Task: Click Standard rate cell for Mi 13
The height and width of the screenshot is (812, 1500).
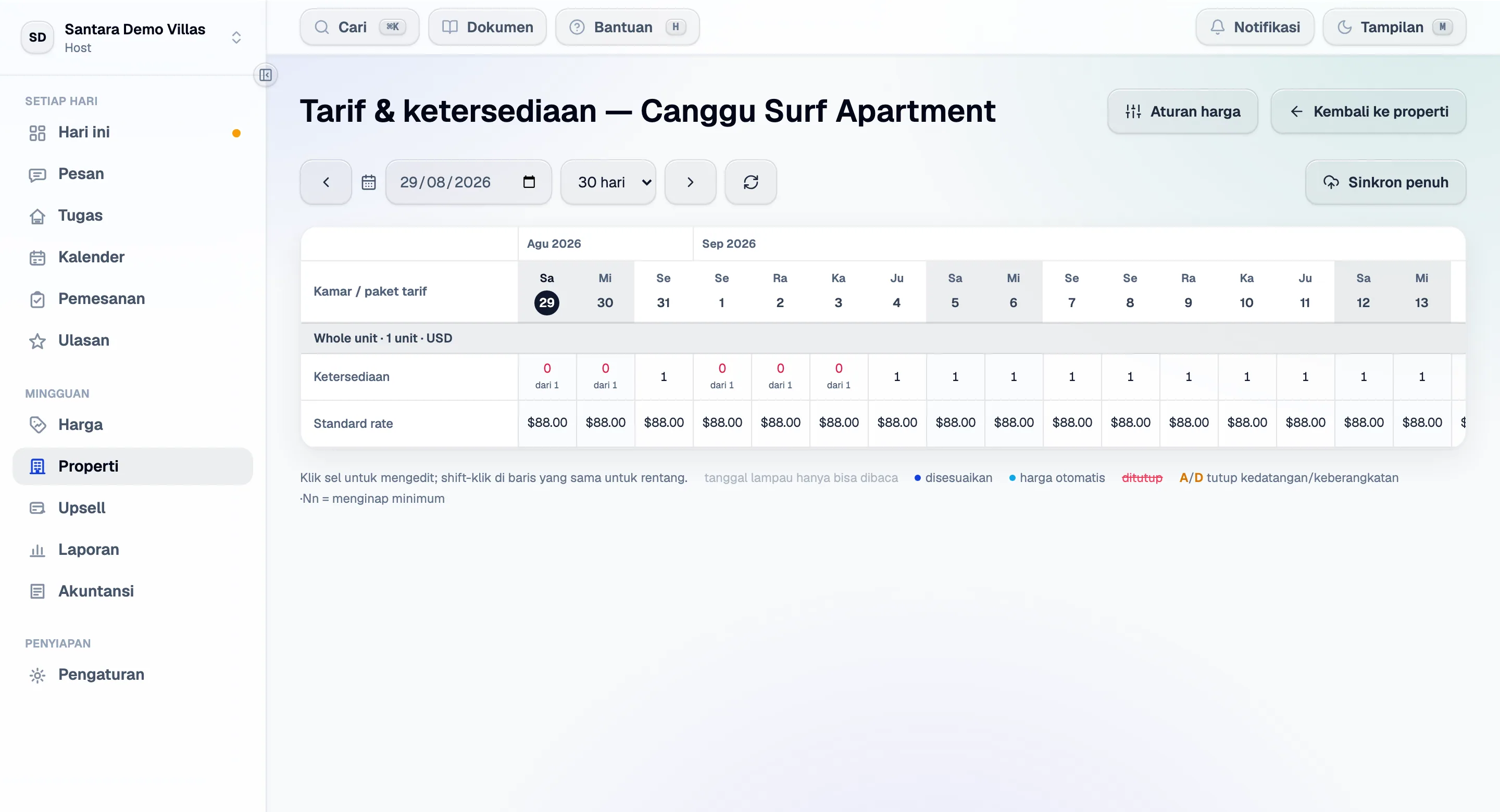Action: pyautogui.click(x=1421, y=423)
